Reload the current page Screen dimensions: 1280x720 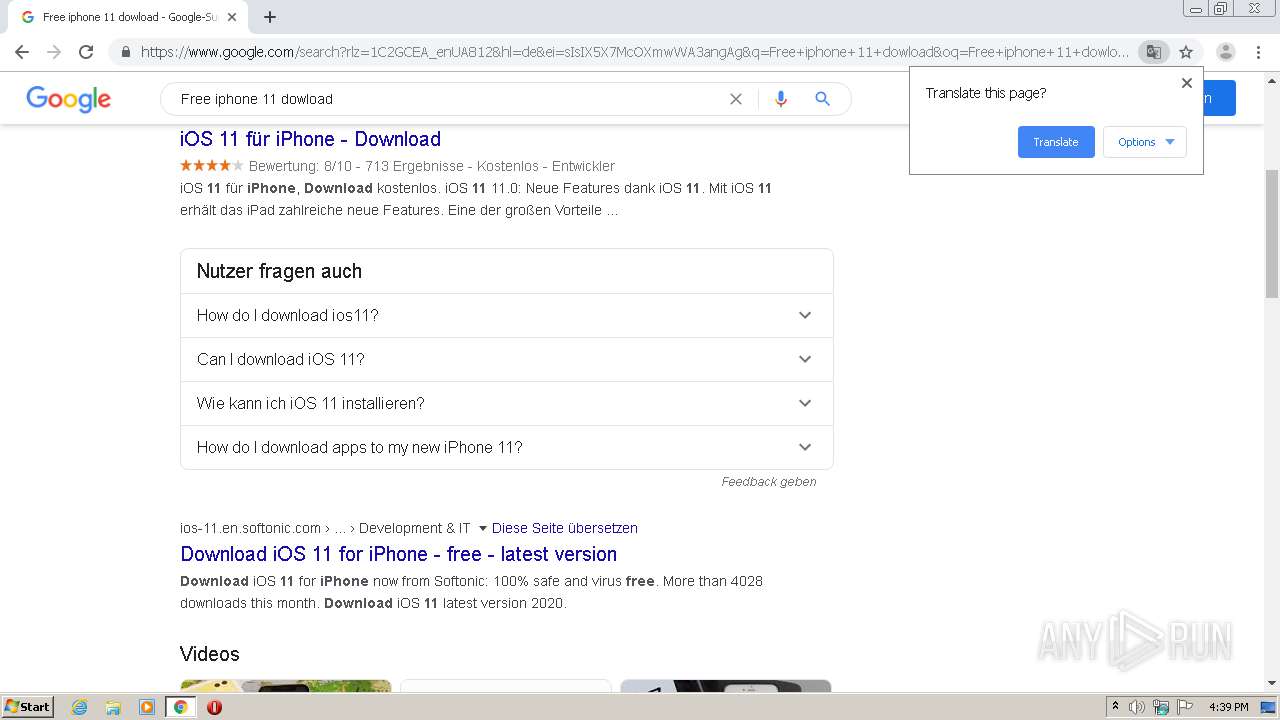86,52
